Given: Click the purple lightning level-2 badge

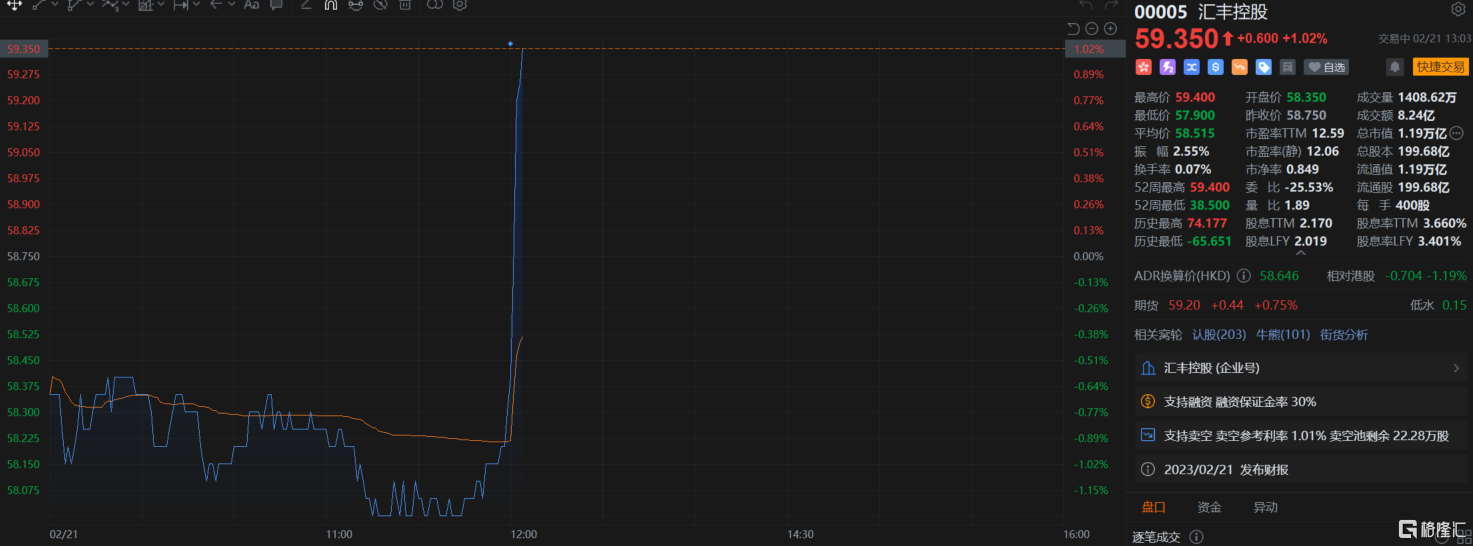Looking at the screenshot, I should click(1167, 67).
